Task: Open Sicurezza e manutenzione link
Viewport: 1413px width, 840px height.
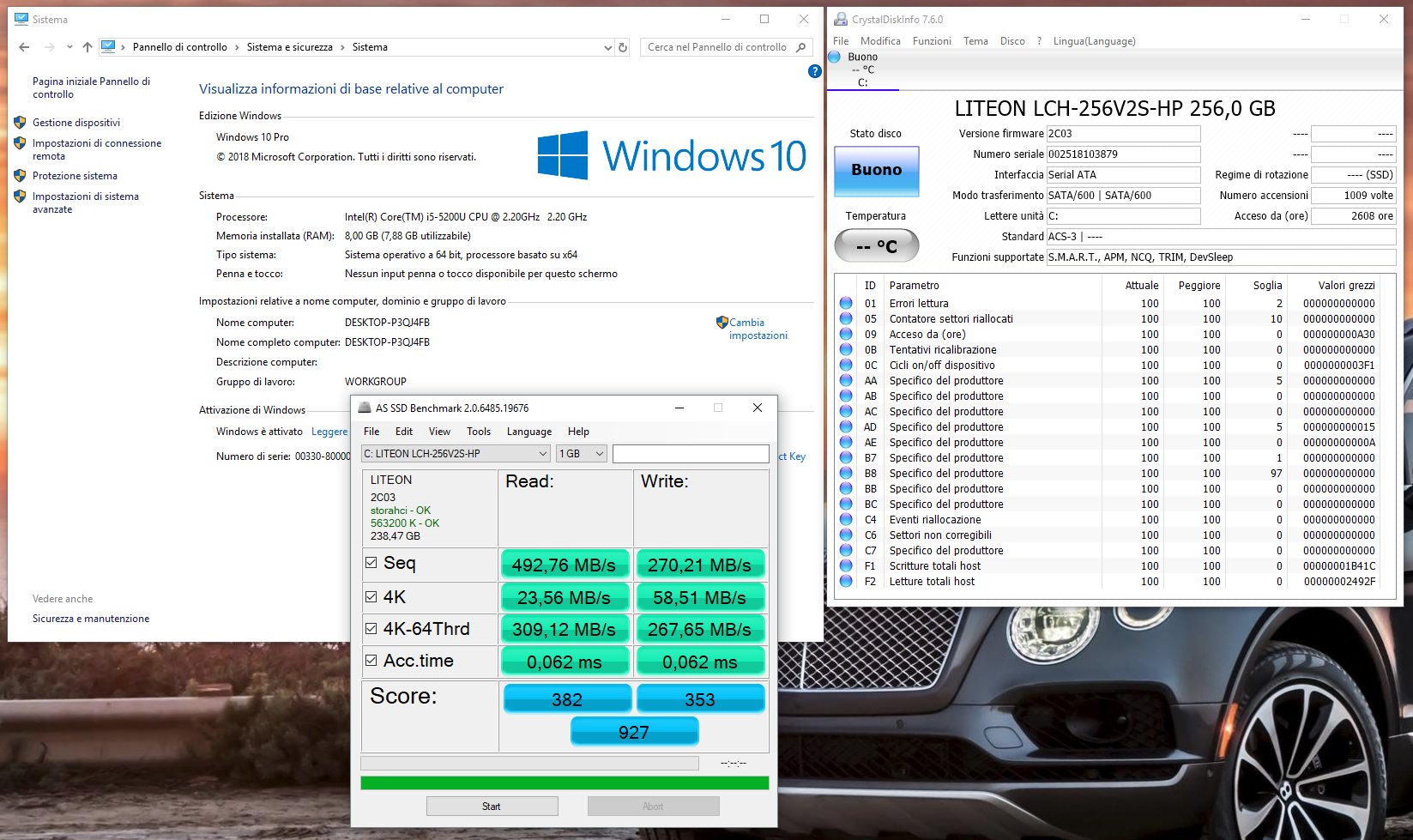Action: point(91,619)
